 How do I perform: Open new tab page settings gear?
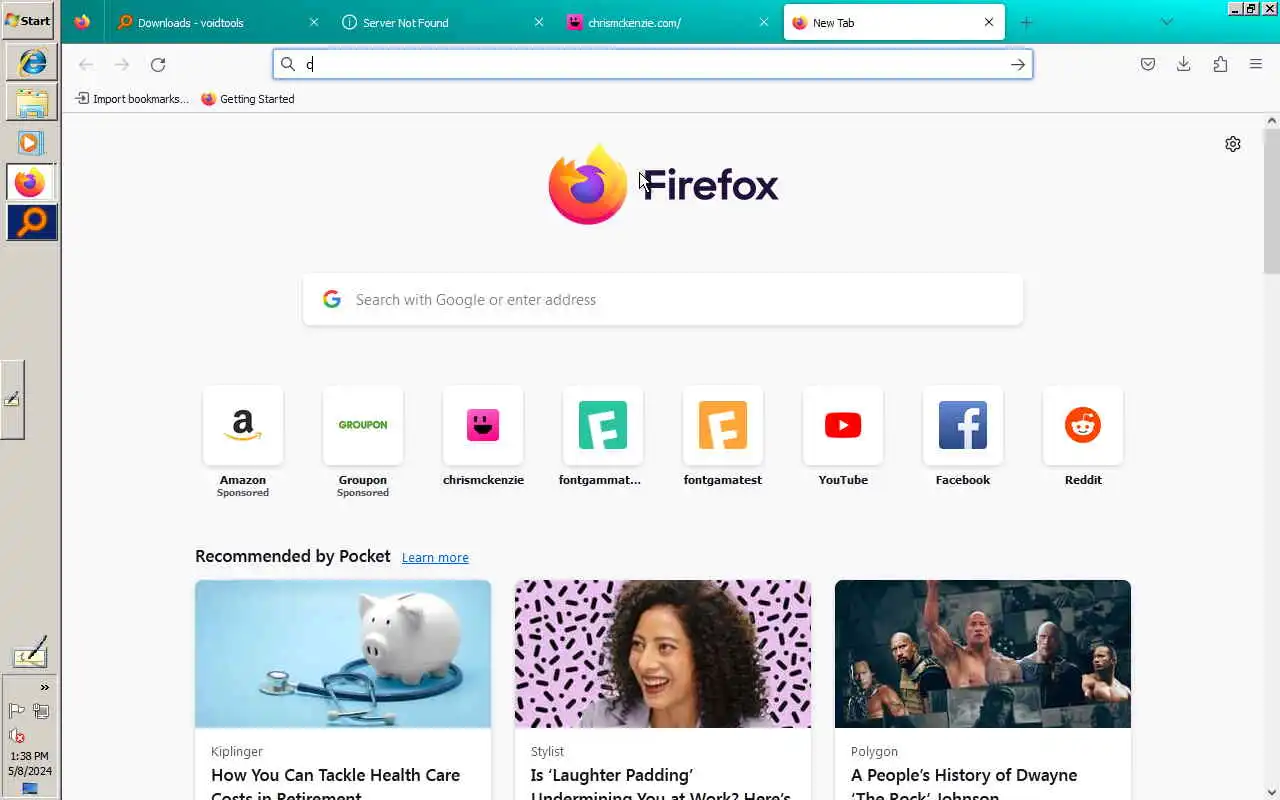[1233, 144]
